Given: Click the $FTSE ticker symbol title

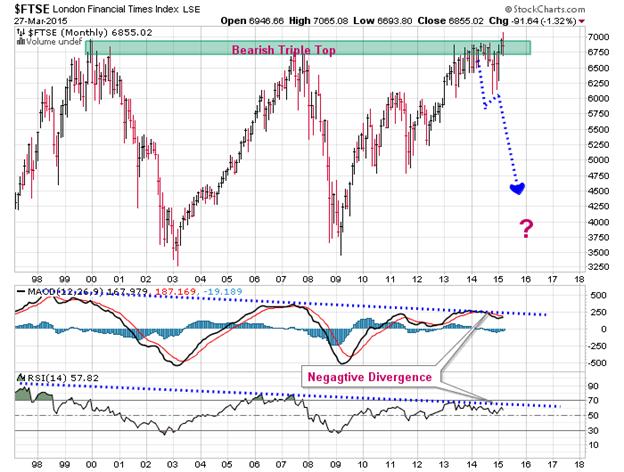Looking at the screenshot, I should (x=32, y=8).
